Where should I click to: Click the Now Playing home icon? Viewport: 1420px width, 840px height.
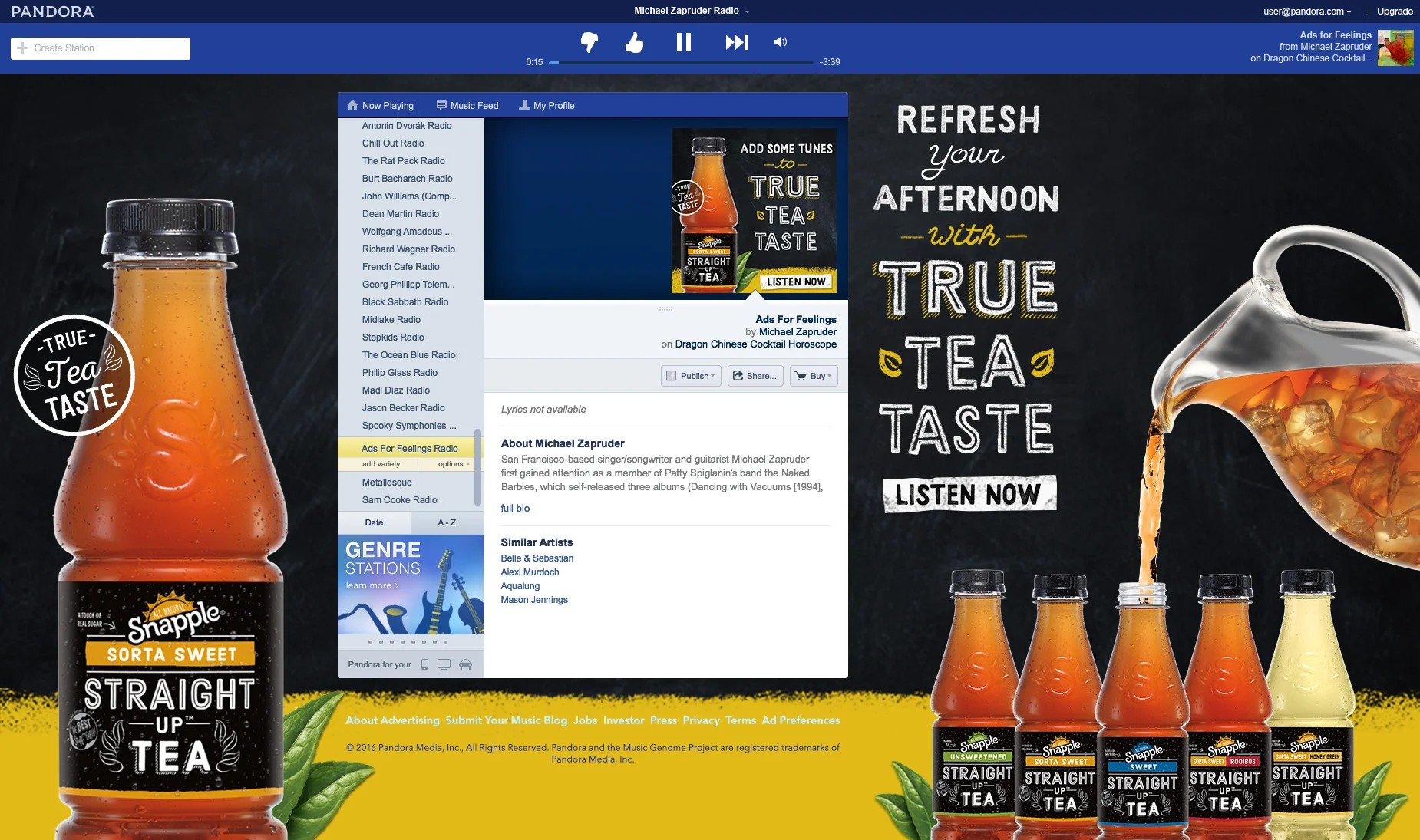352,105
